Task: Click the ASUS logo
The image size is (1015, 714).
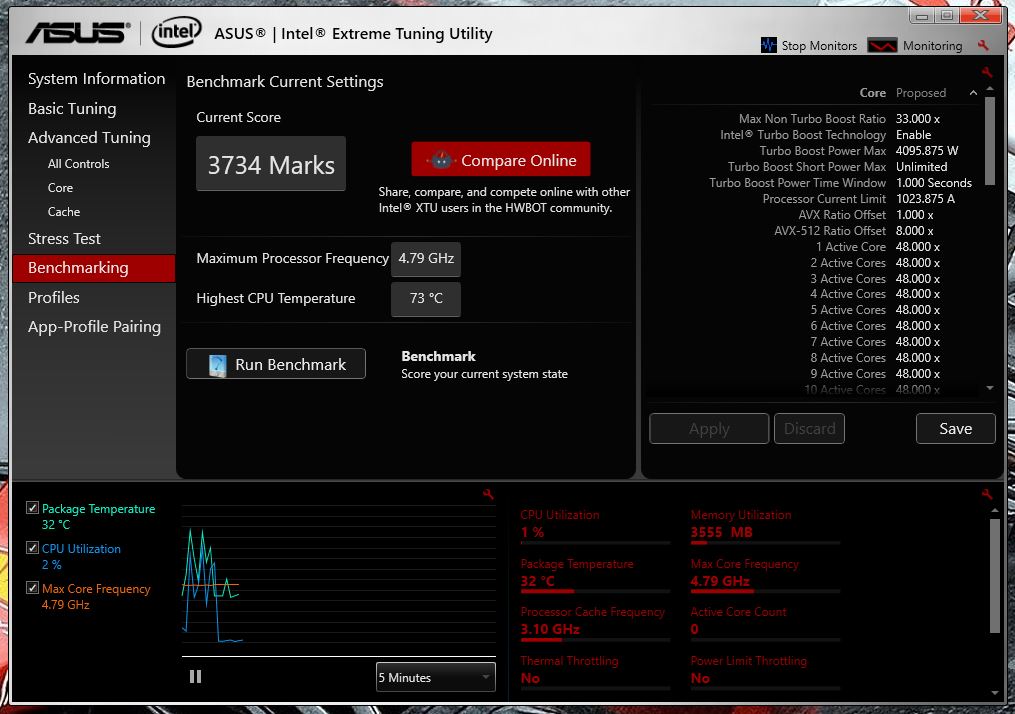Action: pos(78,32)
